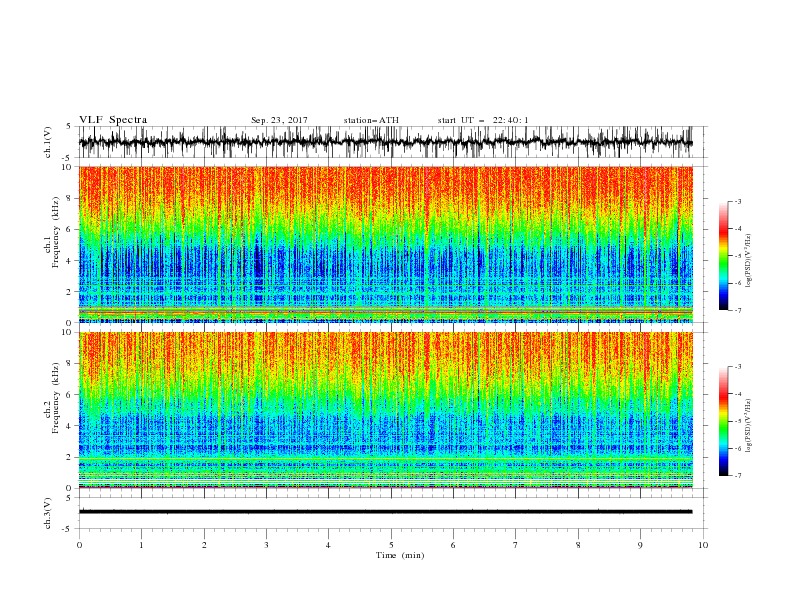792x612 pixels.
Task: Click the ch.2 spectrogram color bar
Action: 723,421
